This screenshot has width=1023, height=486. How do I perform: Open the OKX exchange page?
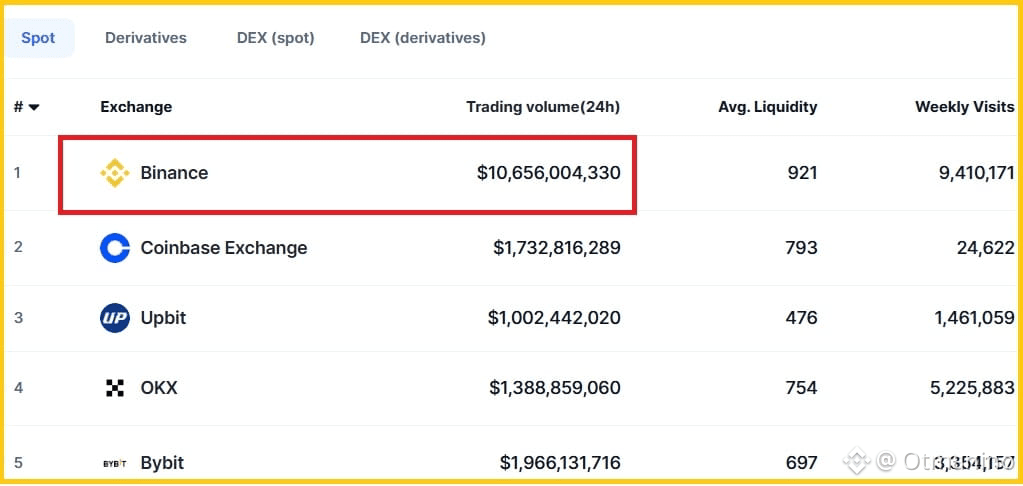(x=159, y=388)
